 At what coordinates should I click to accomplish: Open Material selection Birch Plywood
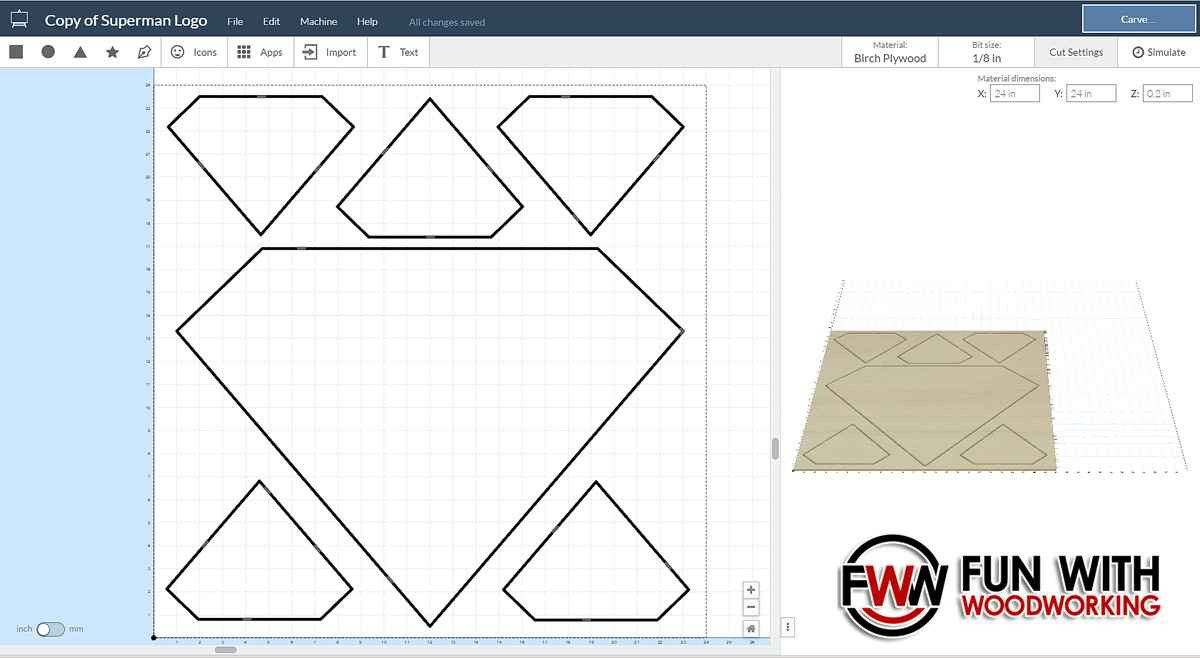890,52
